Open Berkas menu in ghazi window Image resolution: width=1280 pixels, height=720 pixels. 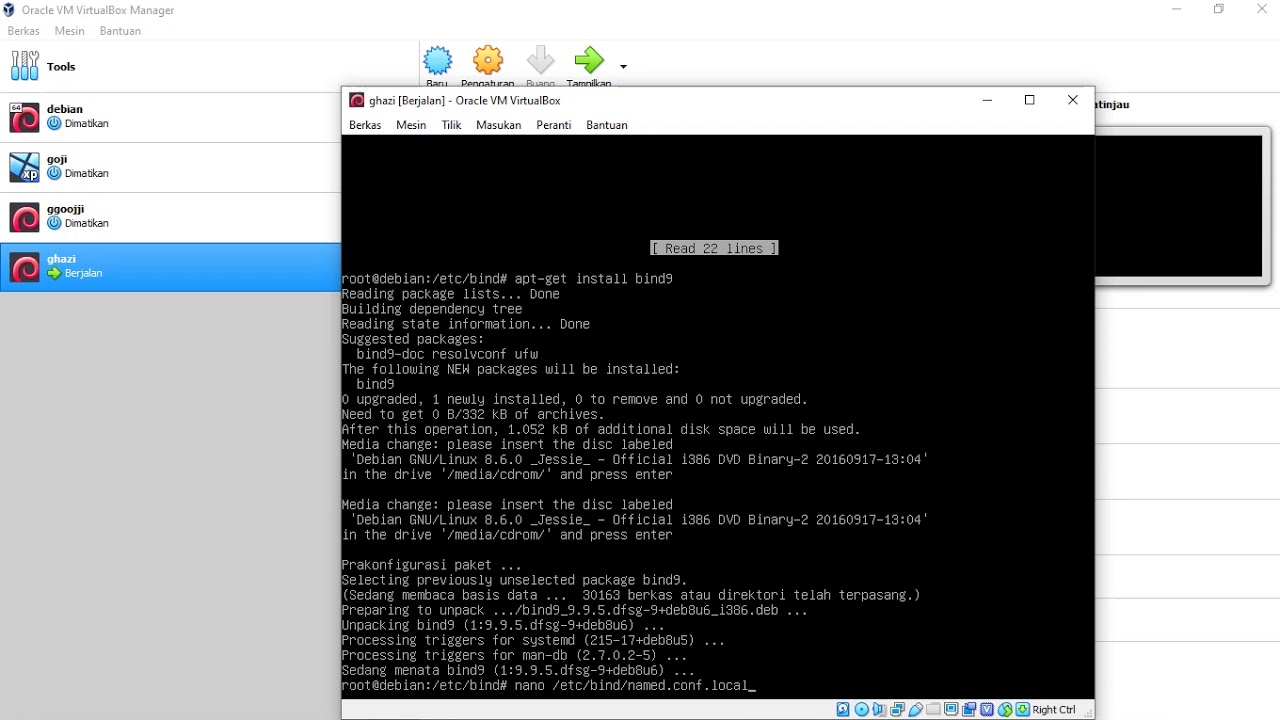click(365, 125)
